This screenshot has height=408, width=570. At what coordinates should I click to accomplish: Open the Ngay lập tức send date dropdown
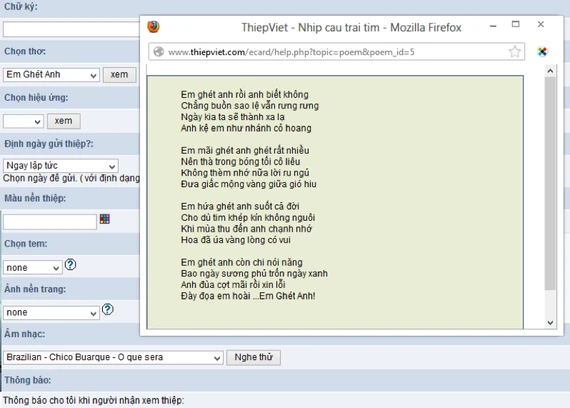pos(61,166)
